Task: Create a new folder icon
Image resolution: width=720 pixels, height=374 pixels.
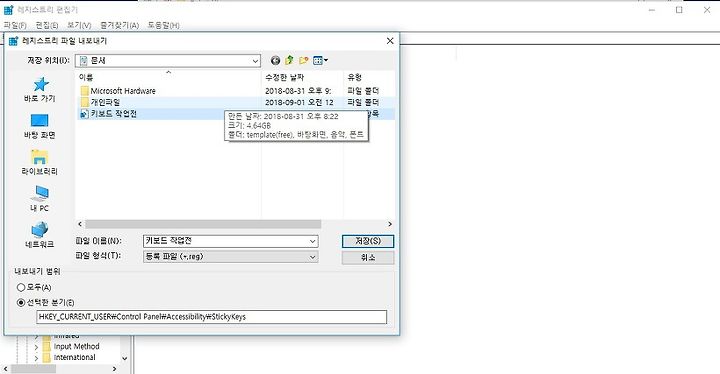Action: click(x=303, y=60)
